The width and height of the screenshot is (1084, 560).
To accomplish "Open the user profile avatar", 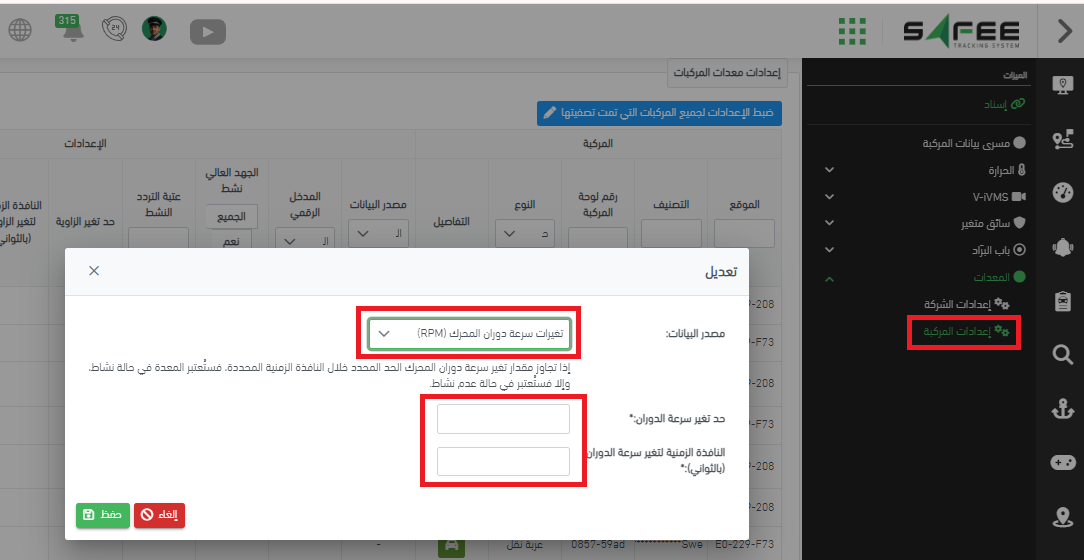I will pos(154,29).
